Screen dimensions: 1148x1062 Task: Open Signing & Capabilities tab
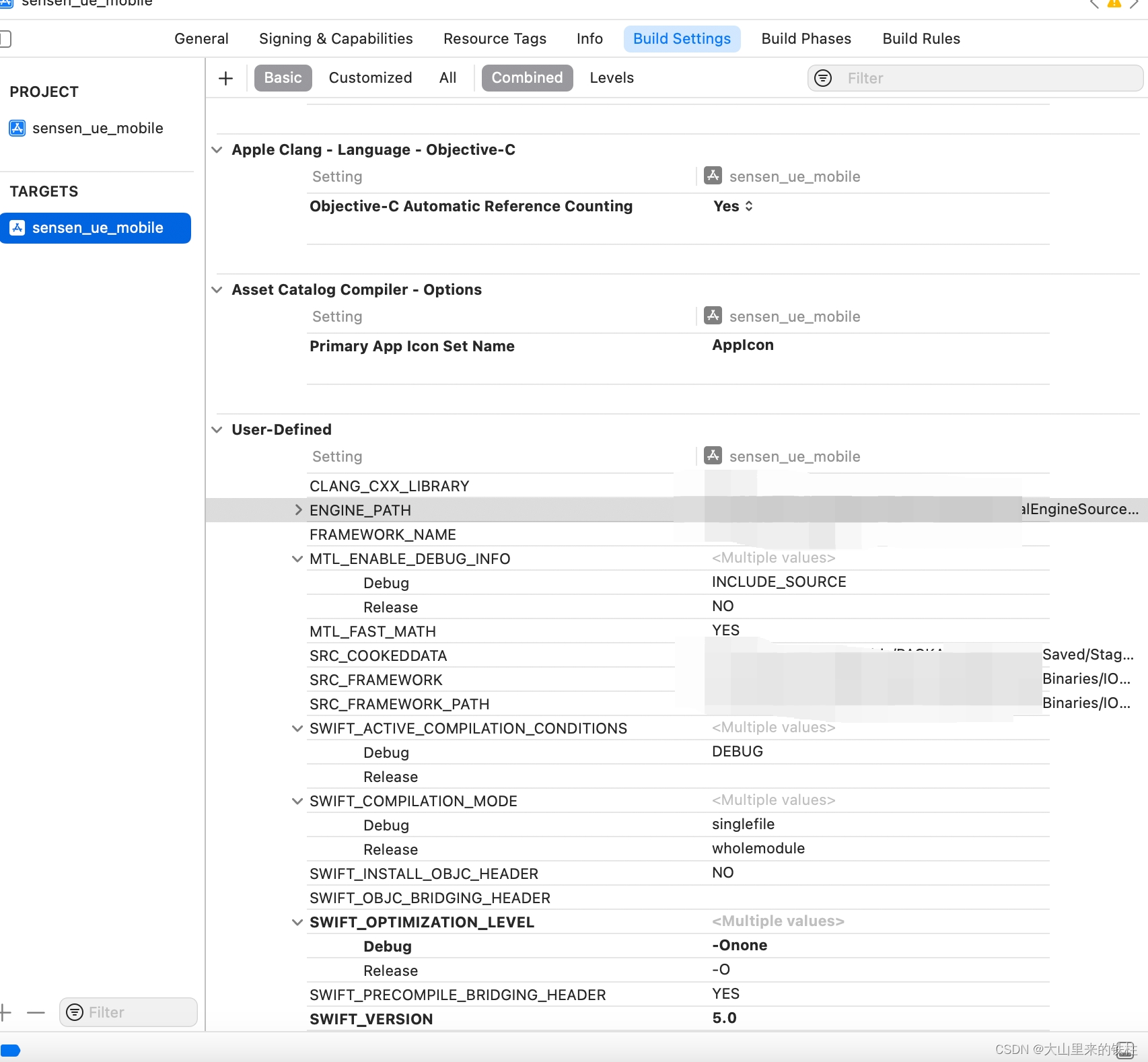(336, 39)
